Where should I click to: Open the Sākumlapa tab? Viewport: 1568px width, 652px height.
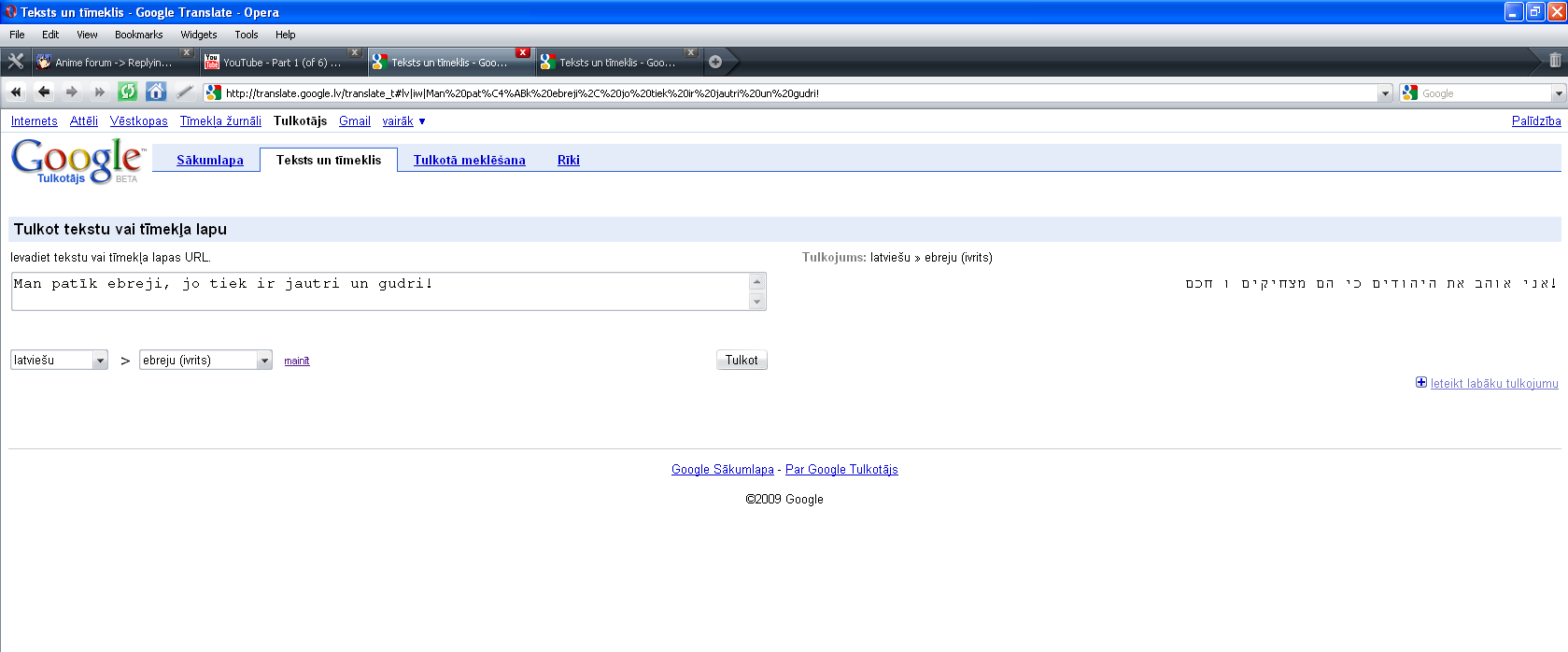point(210,160)
